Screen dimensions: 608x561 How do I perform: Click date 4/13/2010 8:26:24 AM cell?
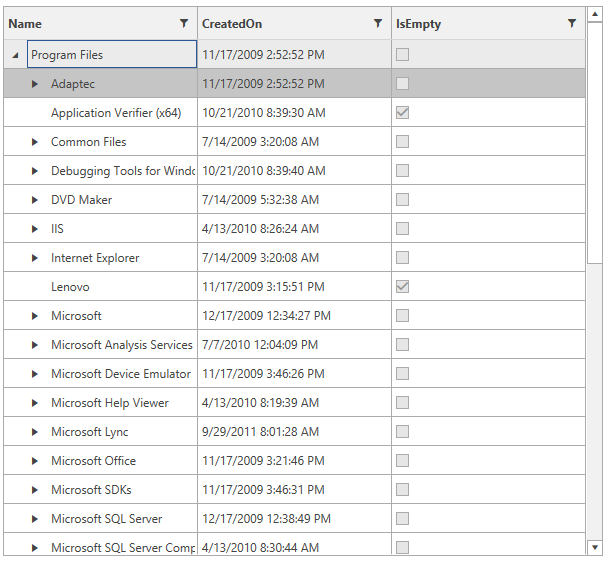pos(294,229)
